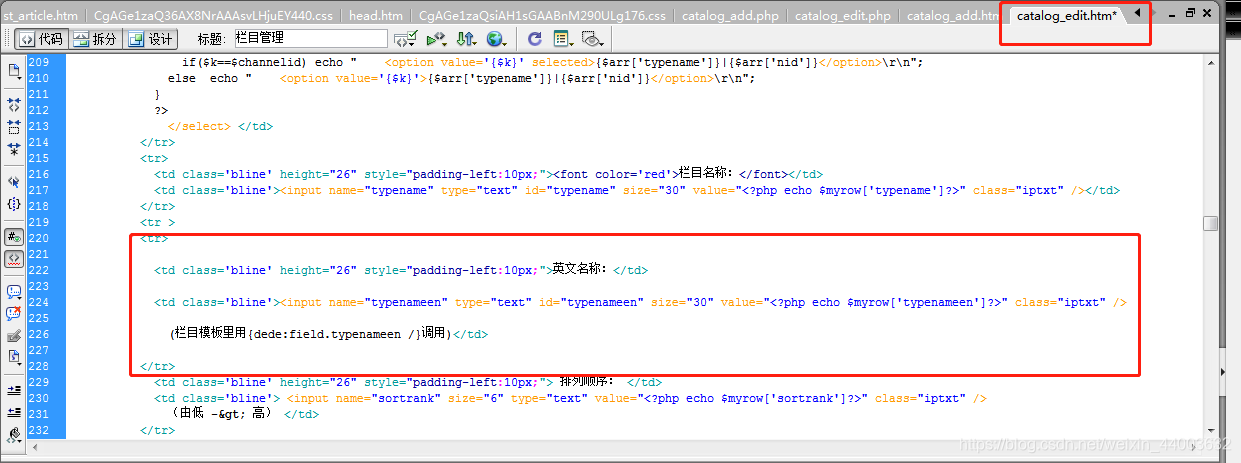Format Source Code icon at bottom left

coord(14,434)
